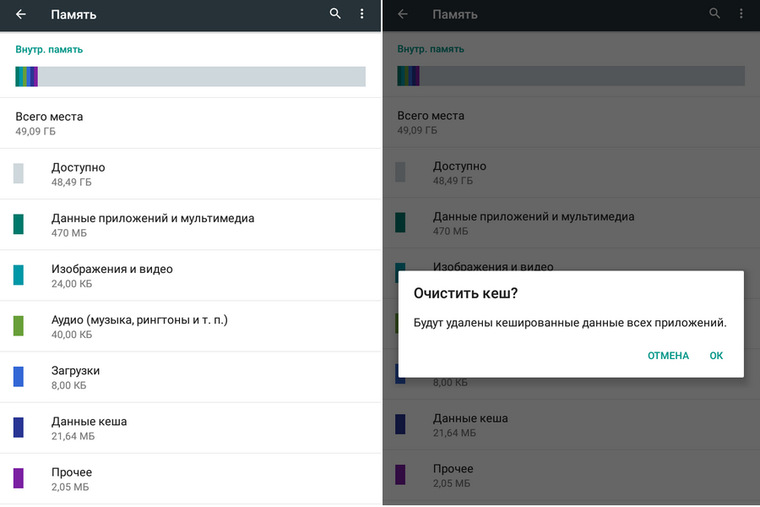The width and height of the screenshot is (760, 507).
Task: Open Изображения и видео on the left screen
Action: click(x=190, y=276)
